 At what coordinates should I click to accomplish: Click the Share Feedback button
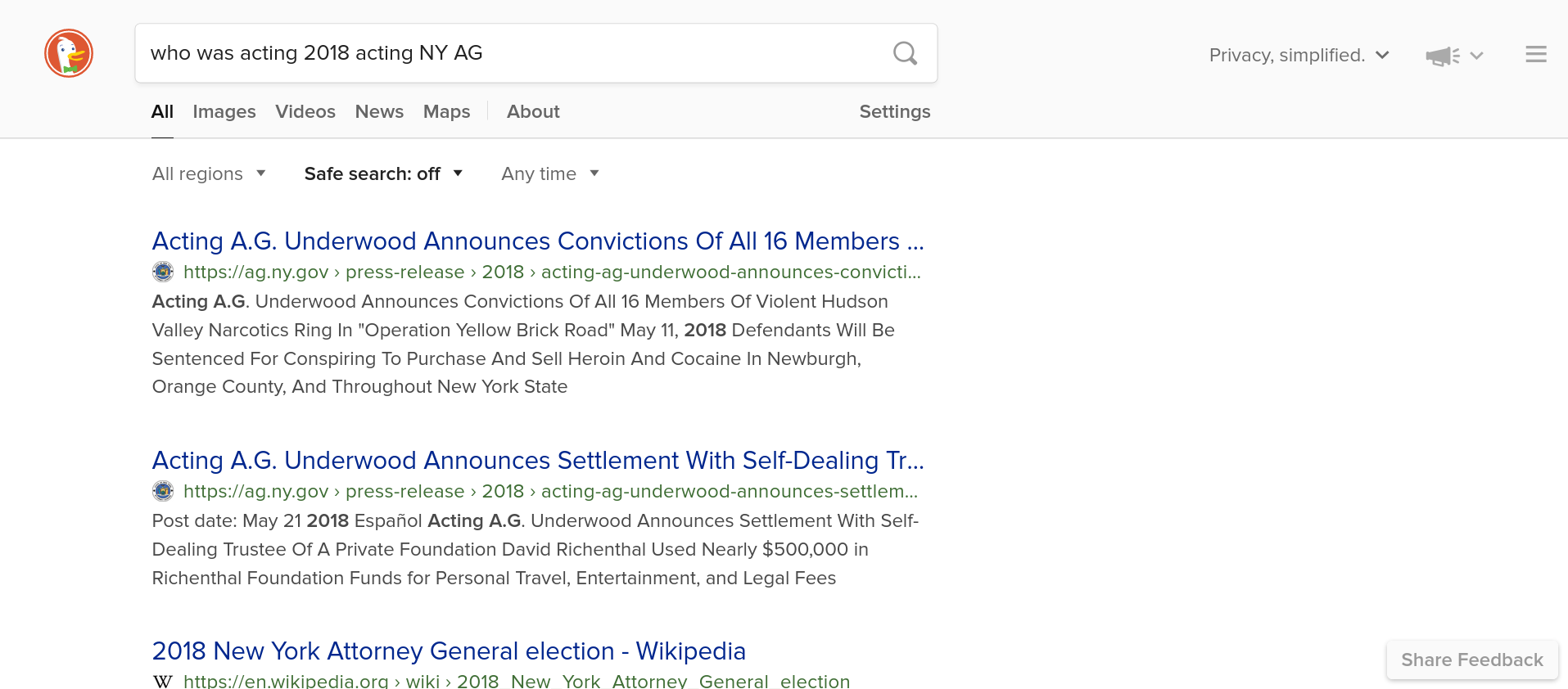tap(1472, 660)
